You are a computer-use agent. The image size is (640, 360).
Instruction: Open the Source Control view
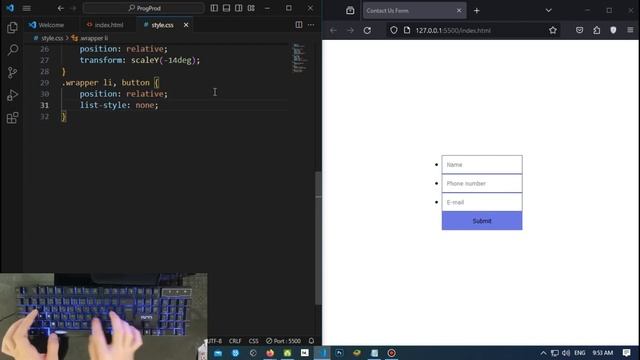[x=12, y=73]
